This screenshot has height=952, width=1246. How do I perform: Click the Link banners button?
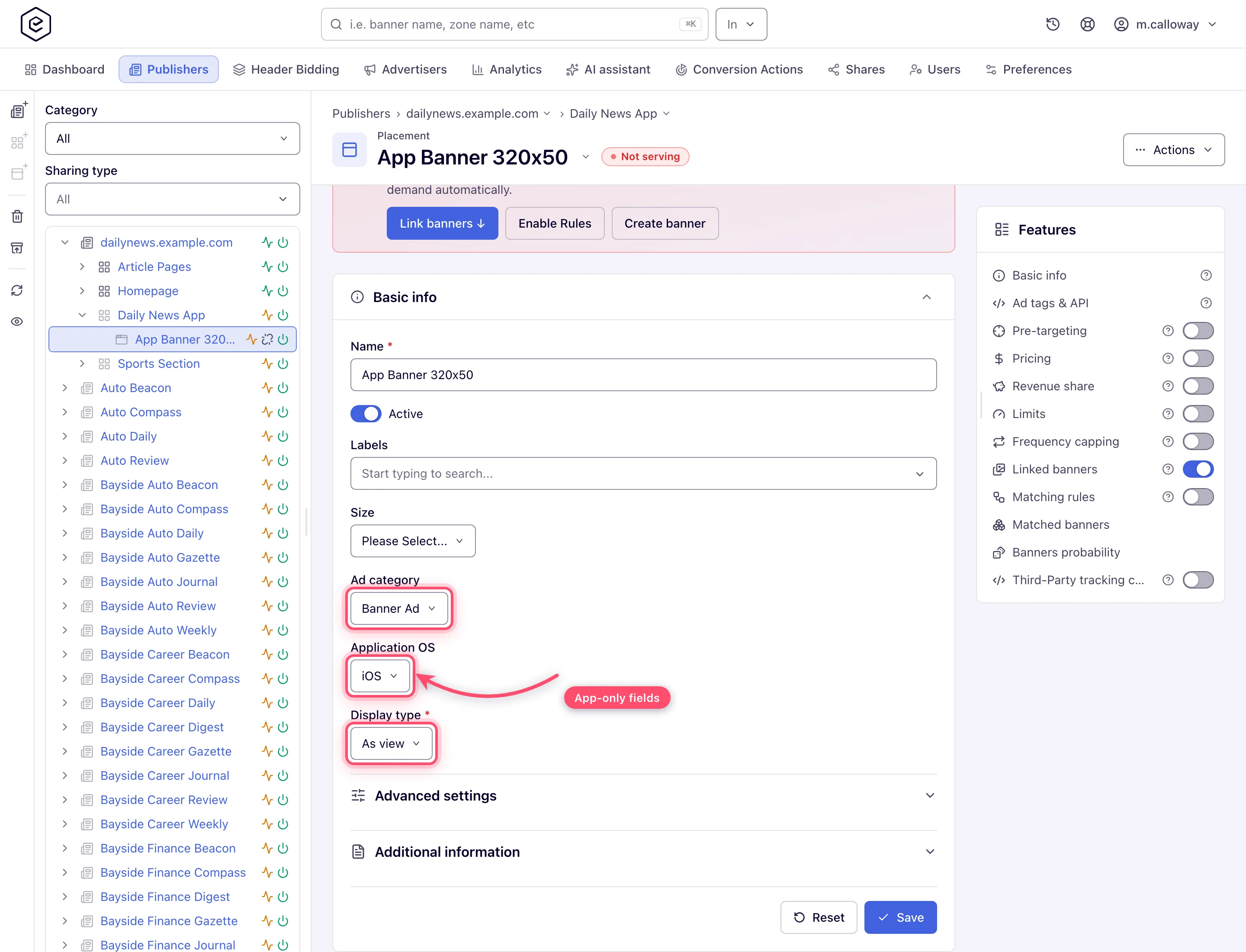coord(442,223)
